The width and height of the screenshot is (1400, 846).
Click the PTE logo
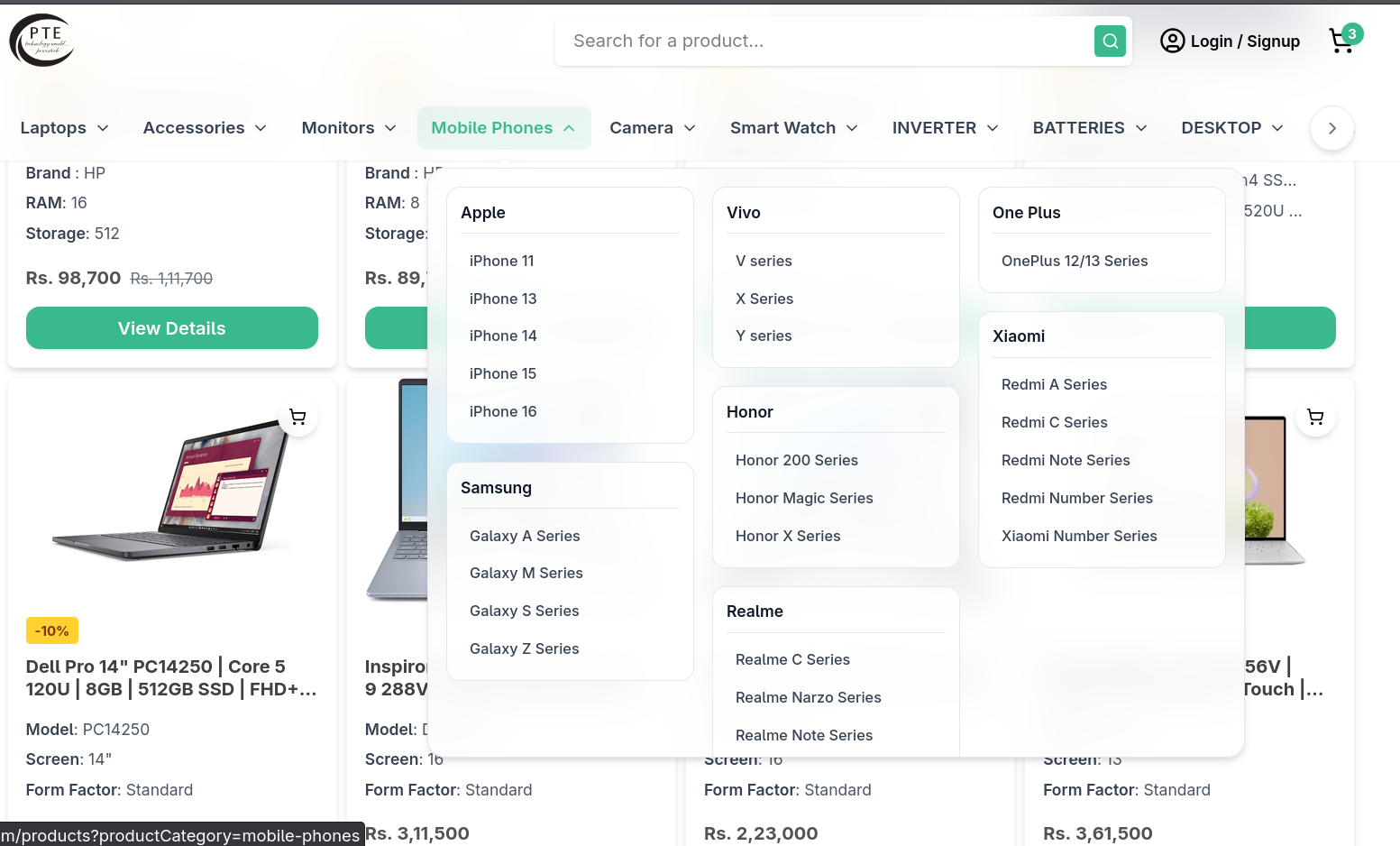pyautogui.click(x=41, y=41)
